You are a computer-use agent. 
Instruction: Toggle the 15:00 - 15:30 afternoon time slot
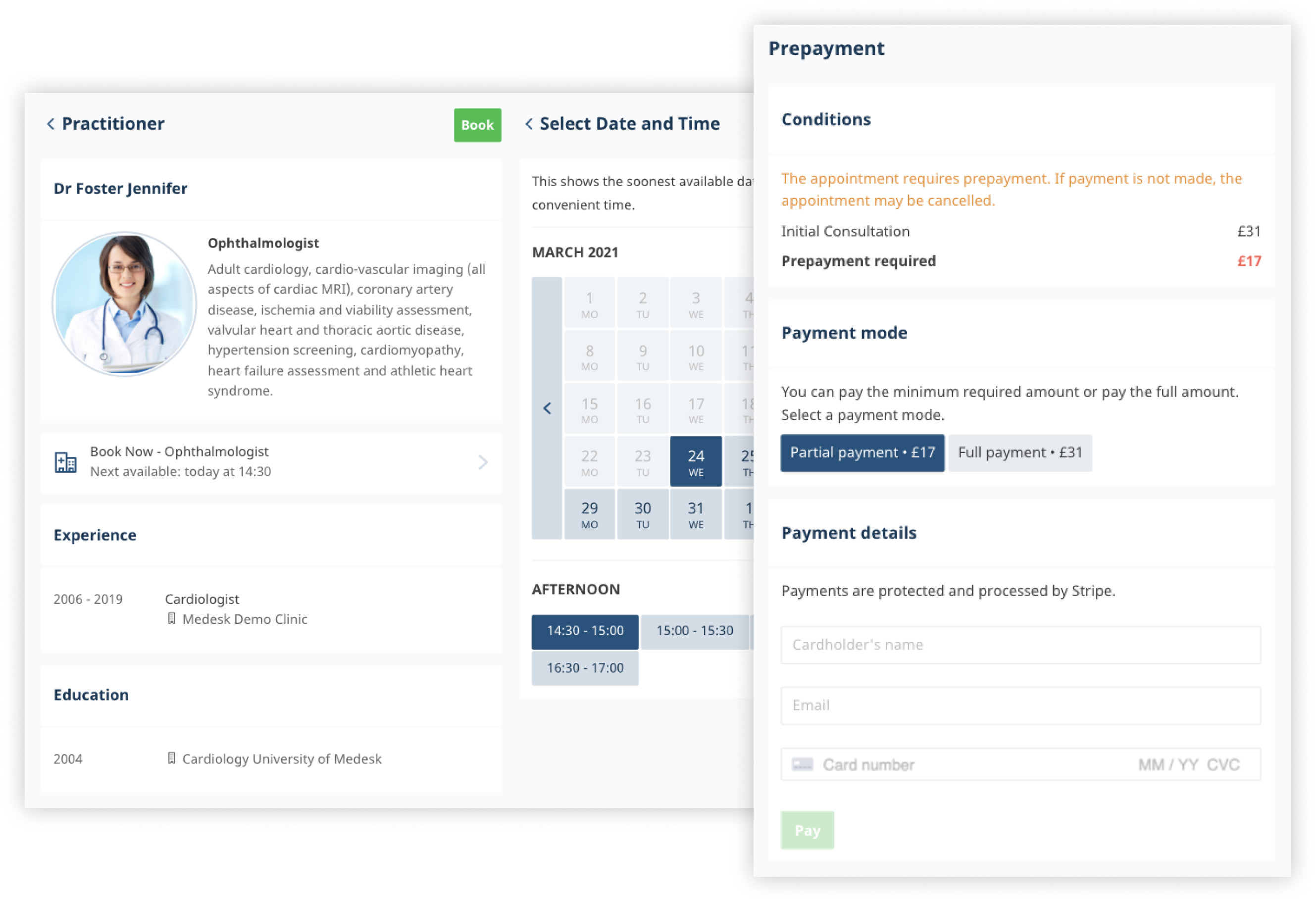[x=693, y=629]
